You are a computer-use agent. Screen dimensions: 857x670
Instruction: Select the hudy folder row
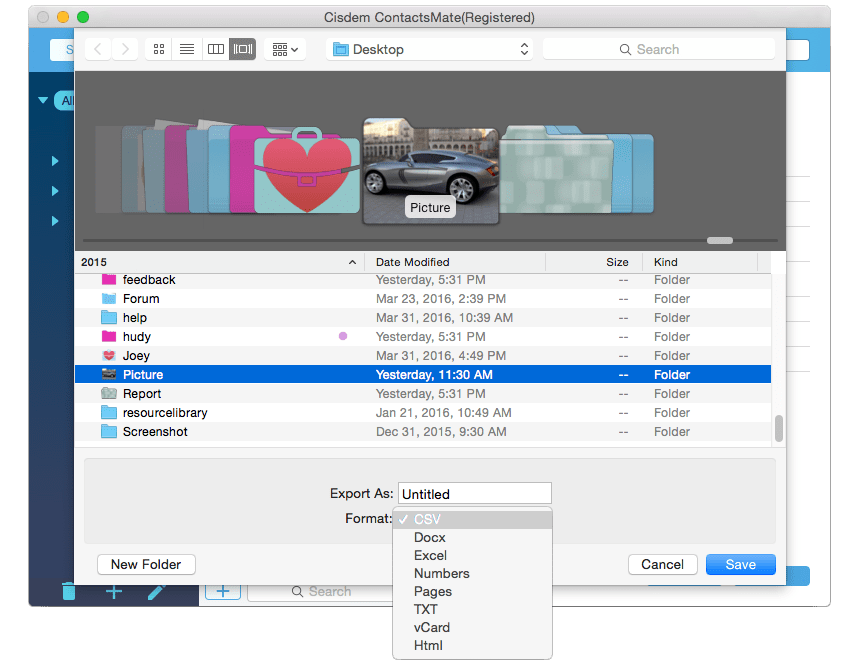(423, 337)
